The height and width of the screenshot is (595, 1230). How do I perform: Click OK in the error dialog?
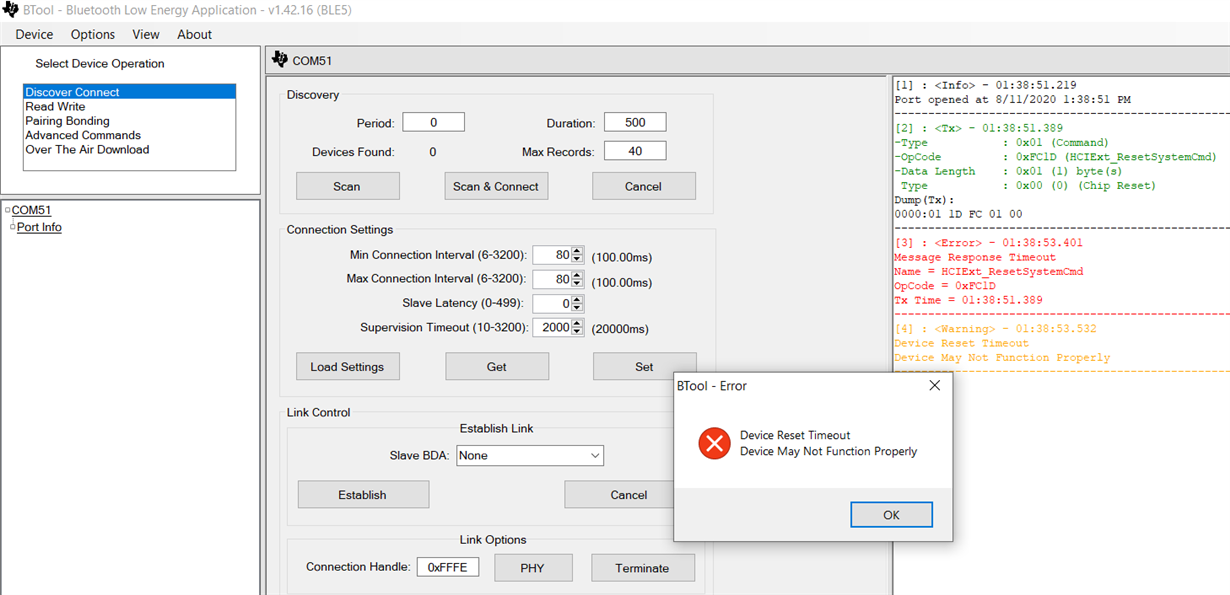pyautogui.click(x=891, y=515)
